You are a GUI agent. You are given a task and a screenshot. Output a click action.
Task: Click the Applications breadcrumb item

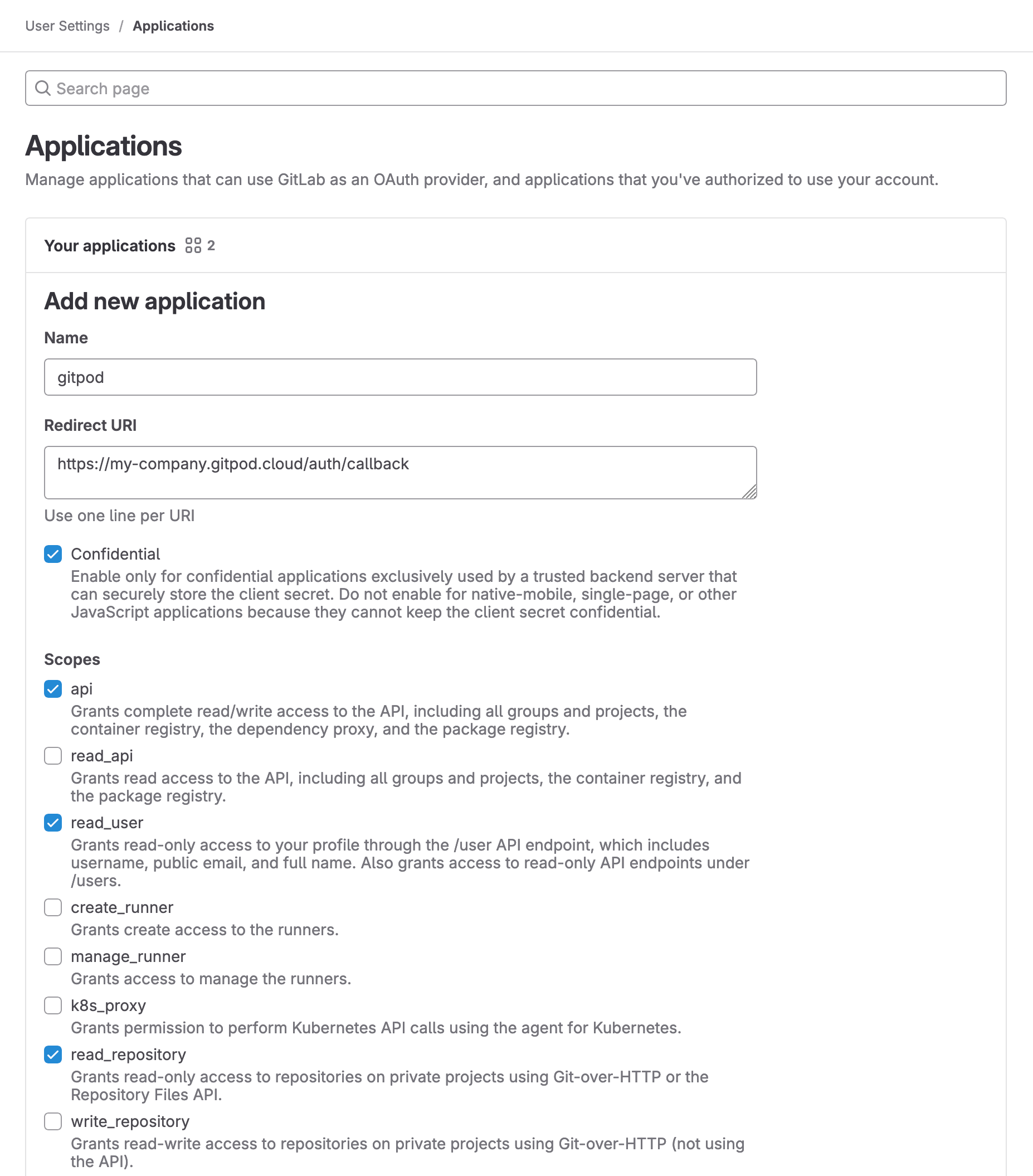[173, 26]
